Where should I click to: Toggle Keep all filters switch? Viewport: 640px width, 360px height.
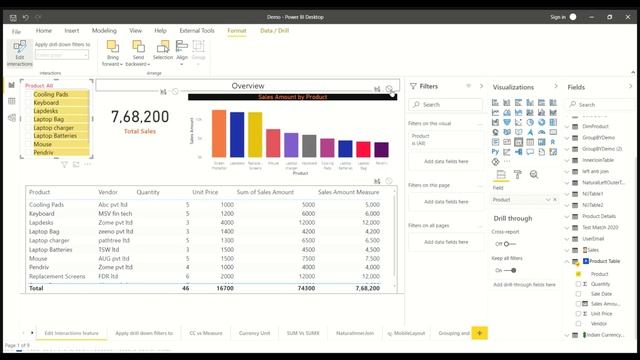(510, 270)
